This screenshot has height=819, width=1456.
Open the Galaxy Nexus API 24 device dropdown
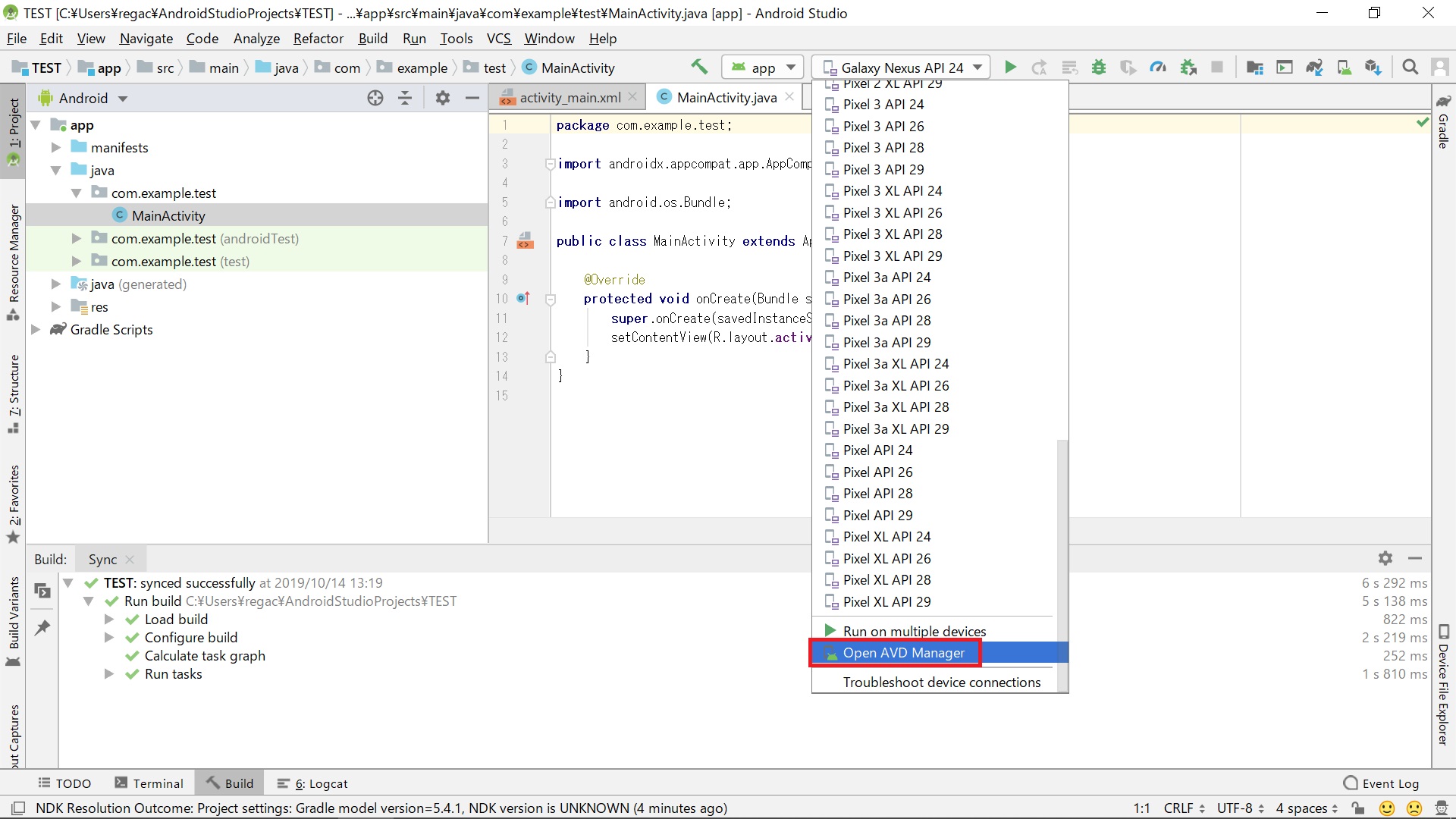[x=901, y=67]
